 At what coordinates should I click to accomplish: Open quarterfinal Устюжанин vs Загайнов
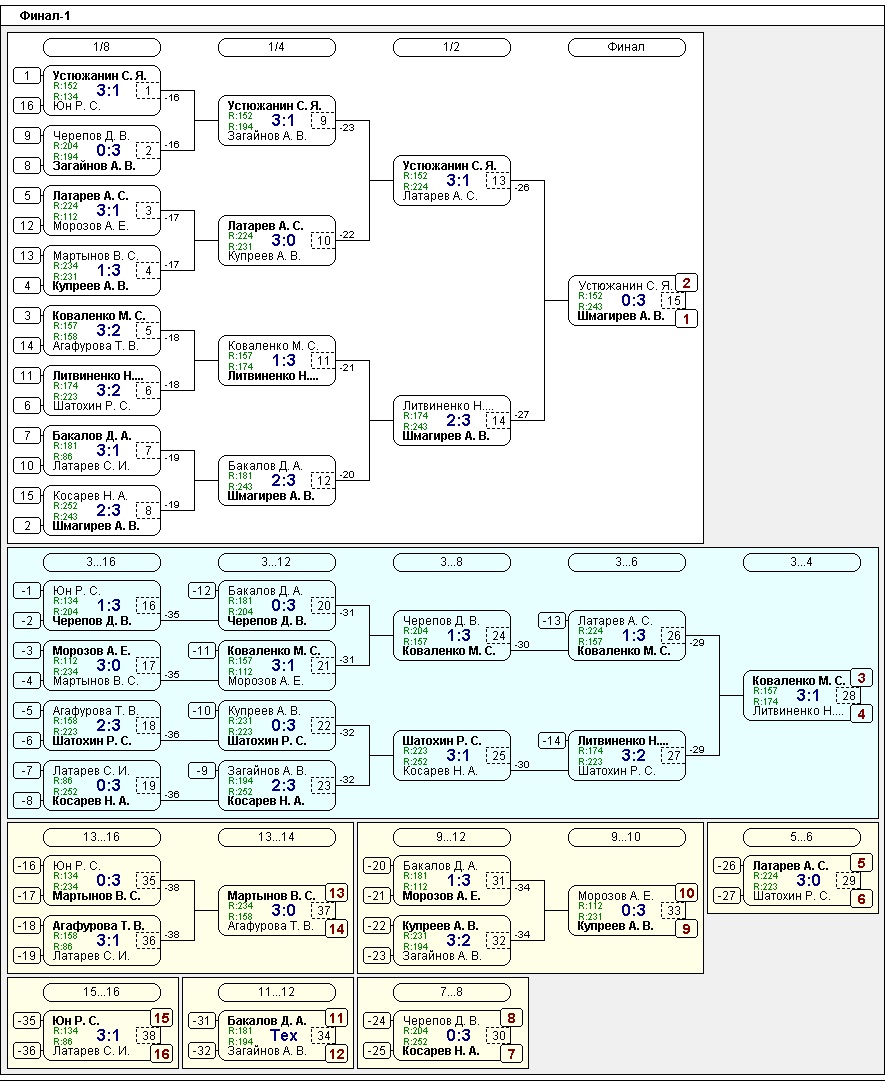(277, 121)
